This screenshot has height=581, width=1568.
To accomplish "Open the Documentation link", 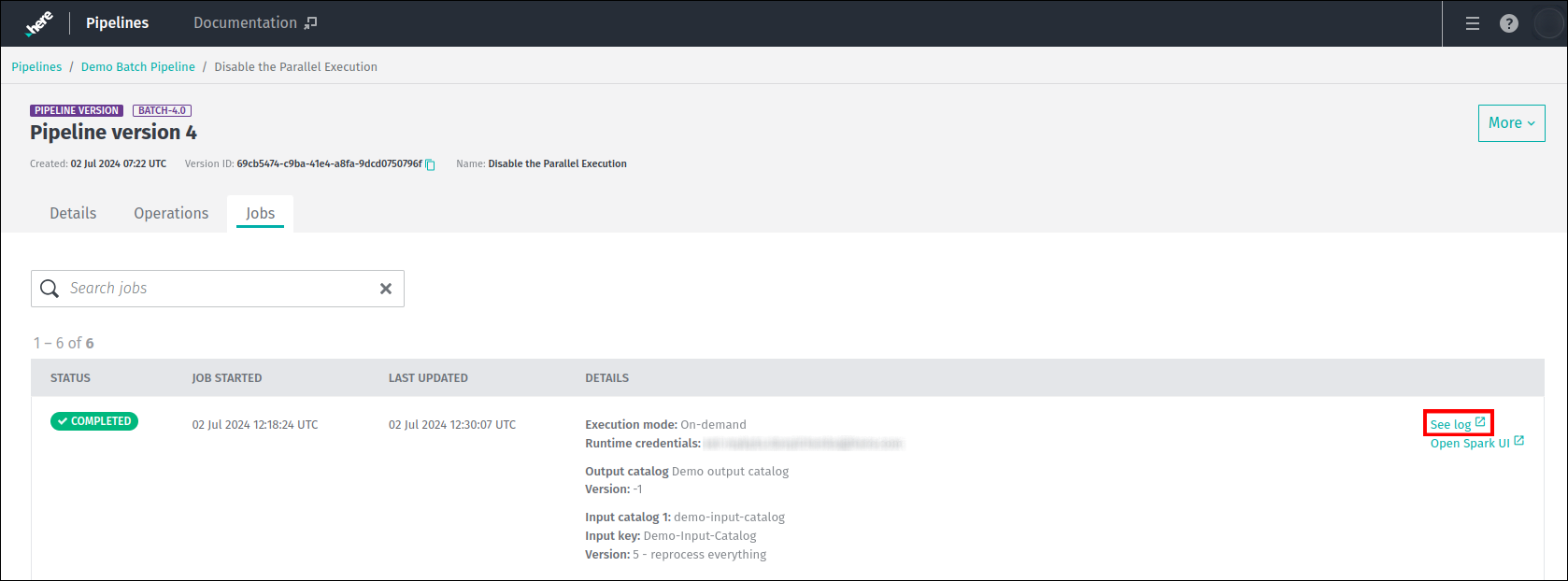I will 255,22.
